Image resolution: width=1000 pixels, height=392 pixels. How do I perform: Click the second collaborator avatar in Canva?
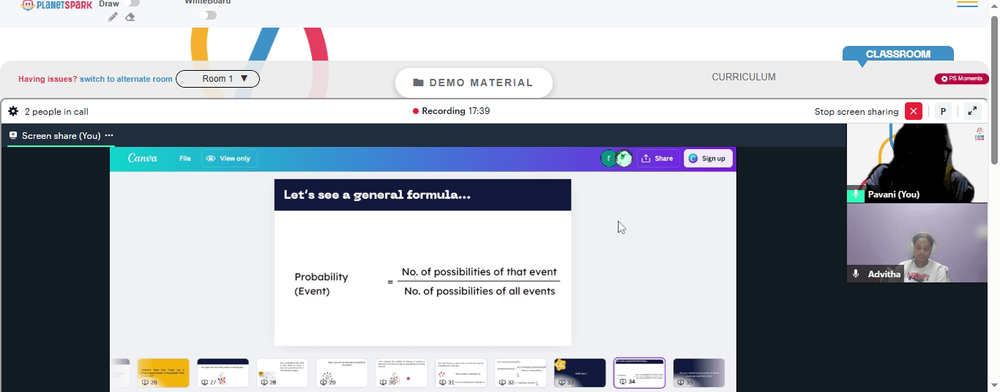[x=624, y=158]
